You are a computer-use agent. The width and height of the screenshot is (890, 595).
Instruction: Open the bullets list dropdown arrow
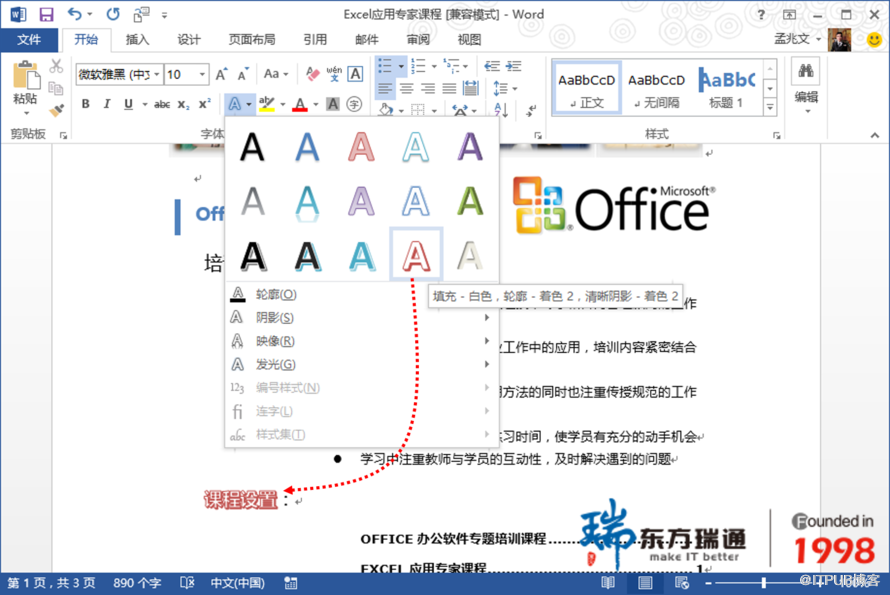click(401, 66)
